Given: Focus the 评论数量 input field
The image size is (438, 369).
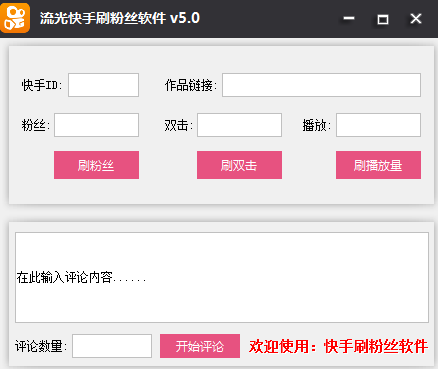Looking at the screenshot, I should [112, 346].
